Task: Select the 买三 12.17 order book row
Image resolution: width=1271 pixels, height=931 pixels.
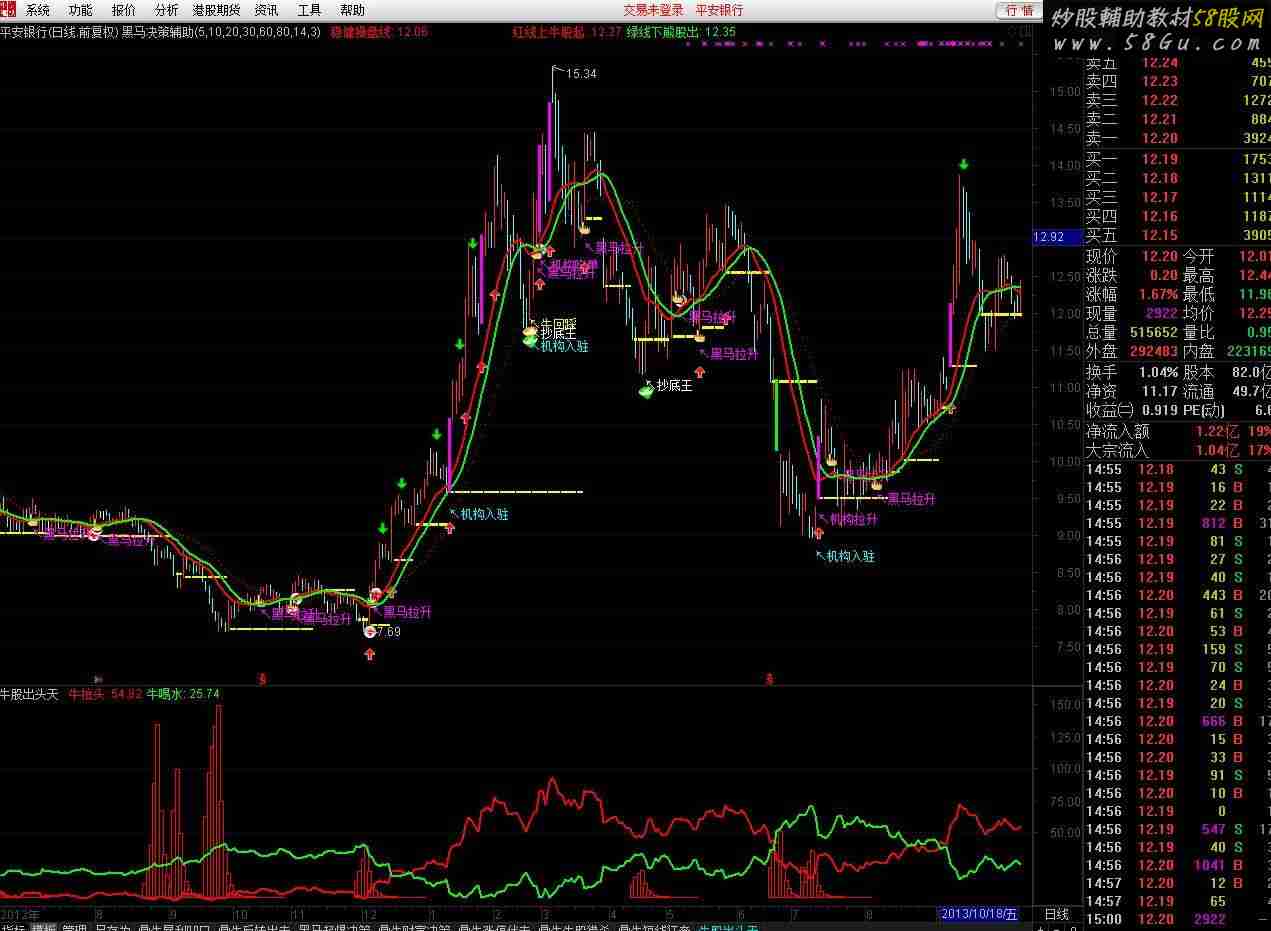Action: pyautogui.click(x=1178, y=197)
